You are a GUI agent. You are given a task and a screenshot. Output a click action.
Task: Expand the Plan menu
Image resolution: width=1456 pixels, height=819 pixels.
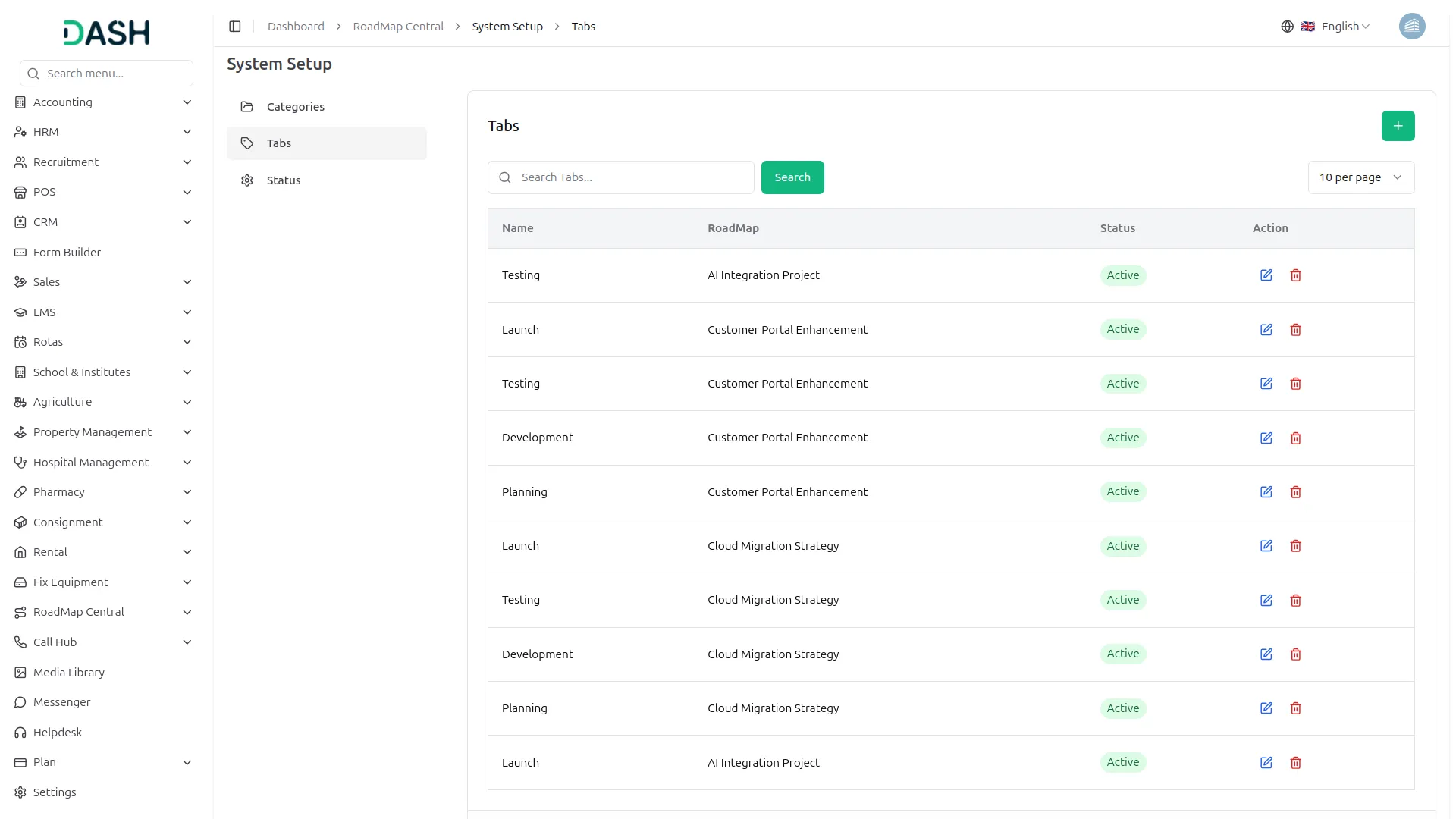coord(106,762)
